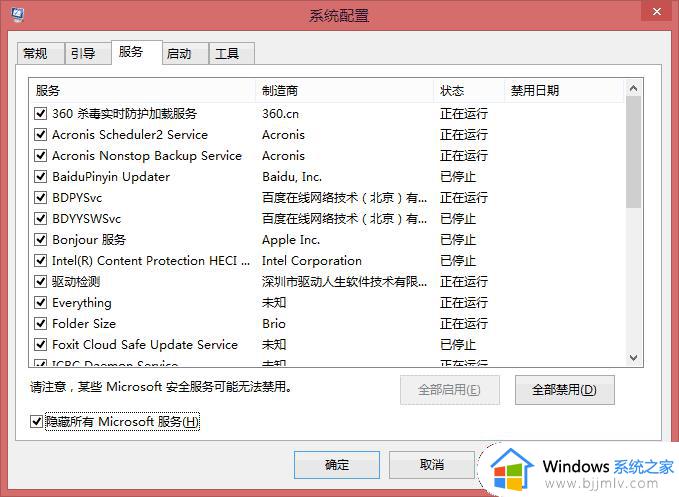This screenshot has width=679, height=497.
Task: Toggle the BDPYSvc checkbox
Action: click(41, 197)
